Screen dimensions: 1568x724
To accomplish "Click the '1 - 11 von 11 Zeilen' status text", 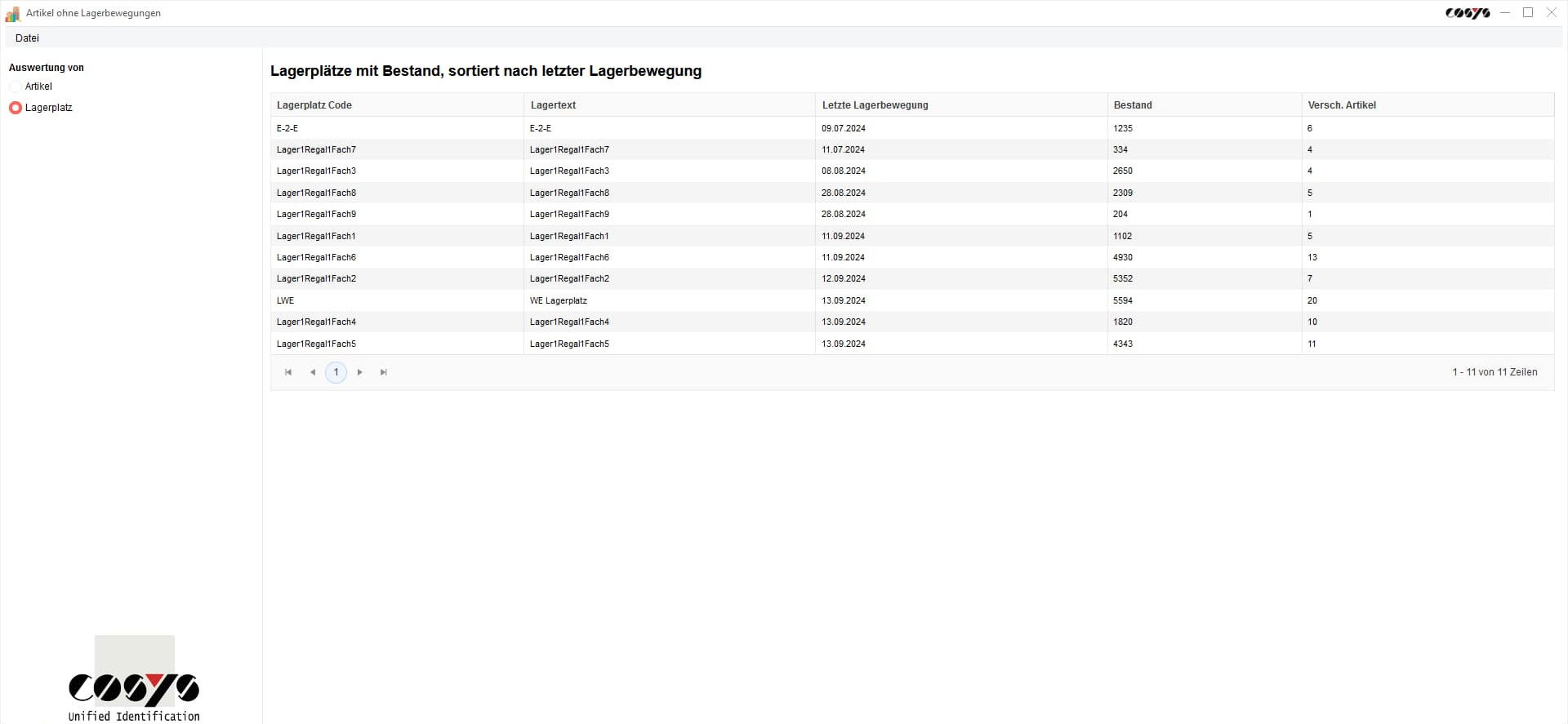I will pos(1494,372).
